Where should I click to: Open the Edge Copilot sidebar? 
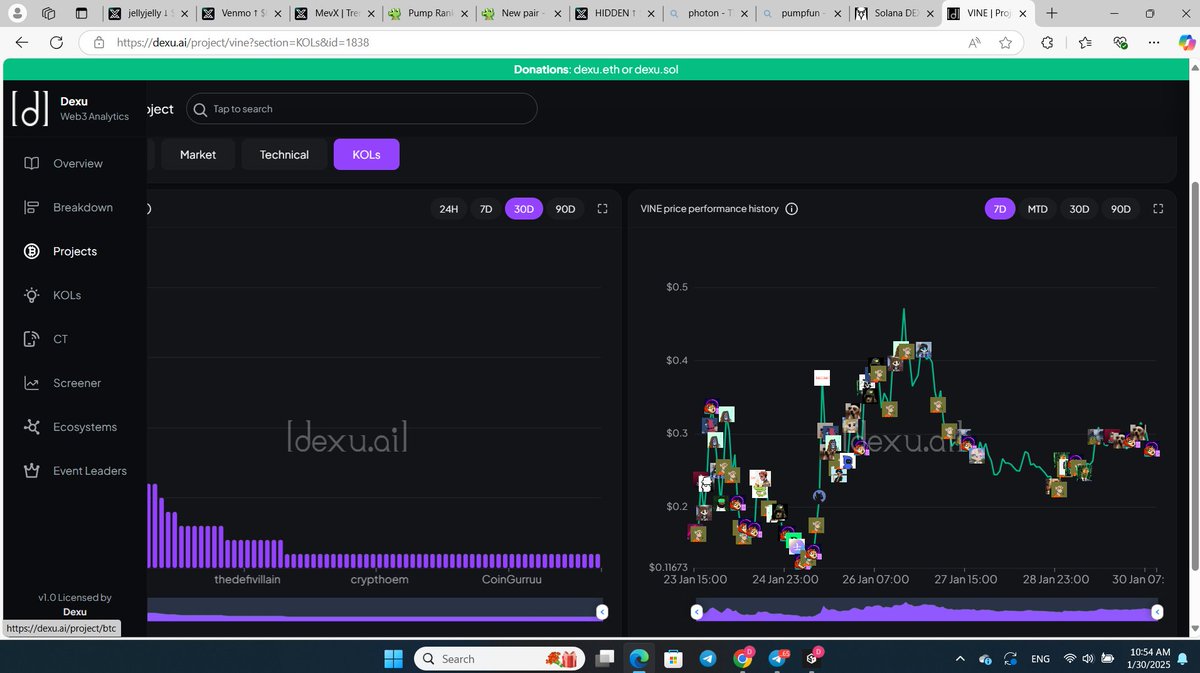click(1186, 43)
